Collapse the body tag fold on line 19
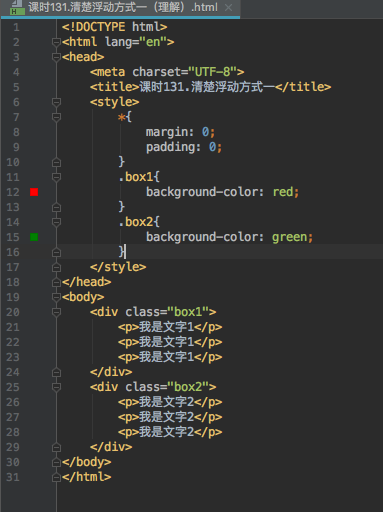This screenshot has height=512, width=383. 56,297
